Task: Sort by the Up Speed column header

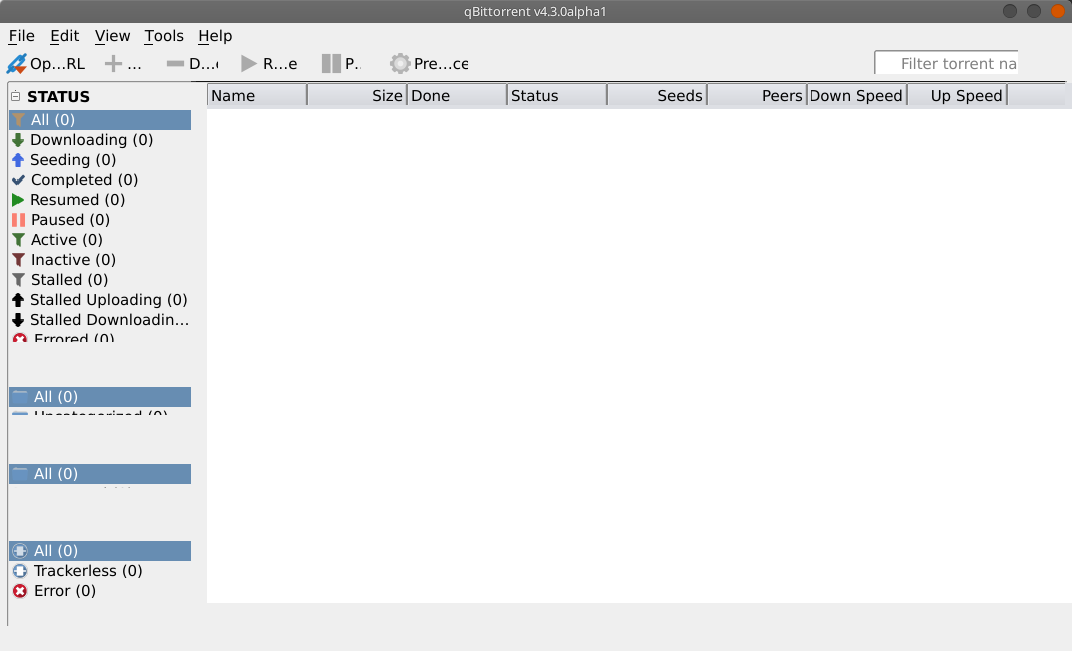Action: point(957,96)
